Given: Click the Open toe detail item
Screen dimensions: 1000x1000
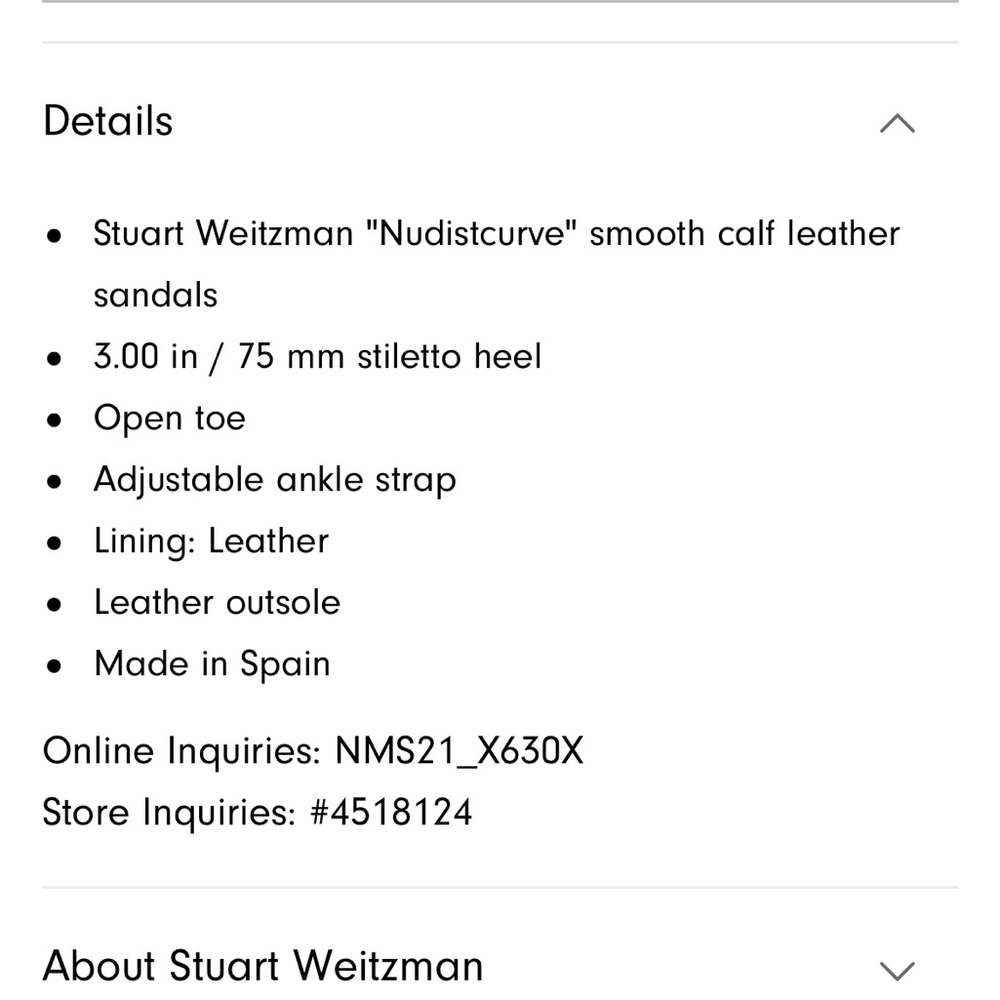Looking at the screenshot, I should click(170, 418).
